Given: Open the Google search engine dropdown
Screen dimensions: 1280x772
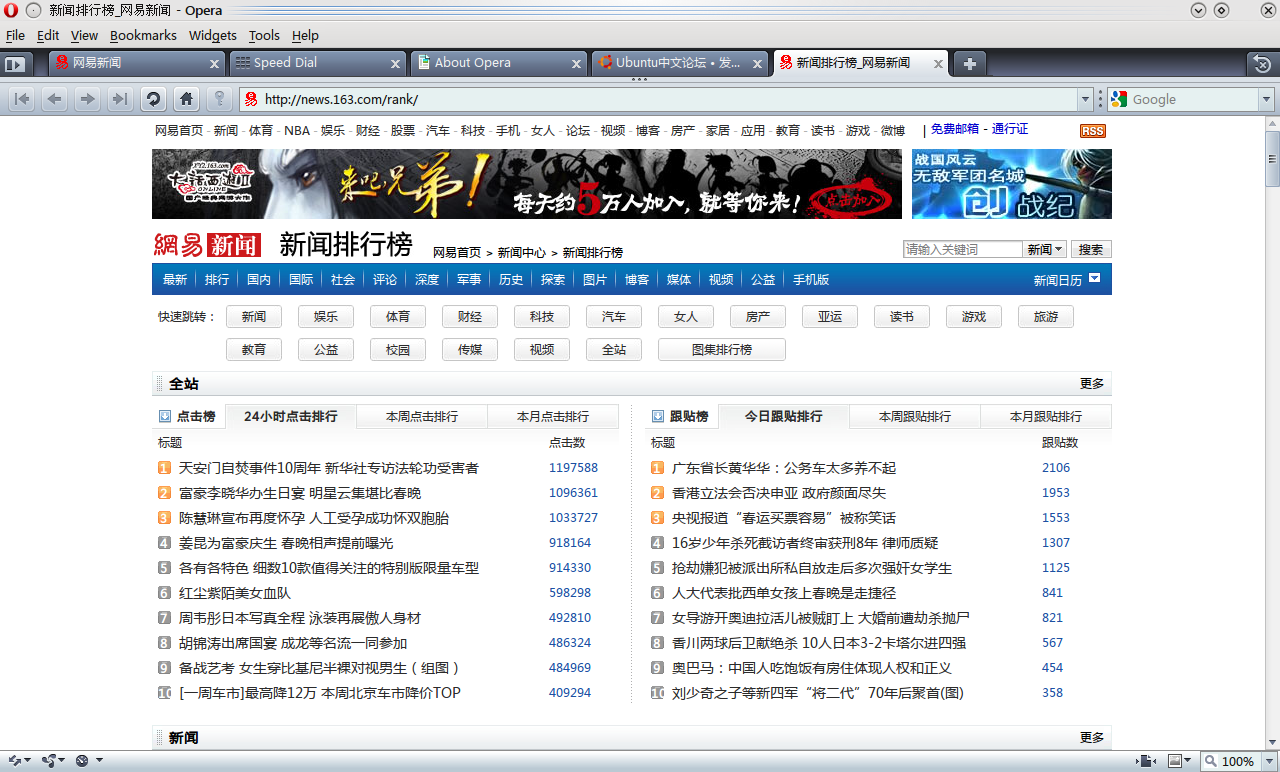Looking at the screenshot, I should coord(1267,99).
